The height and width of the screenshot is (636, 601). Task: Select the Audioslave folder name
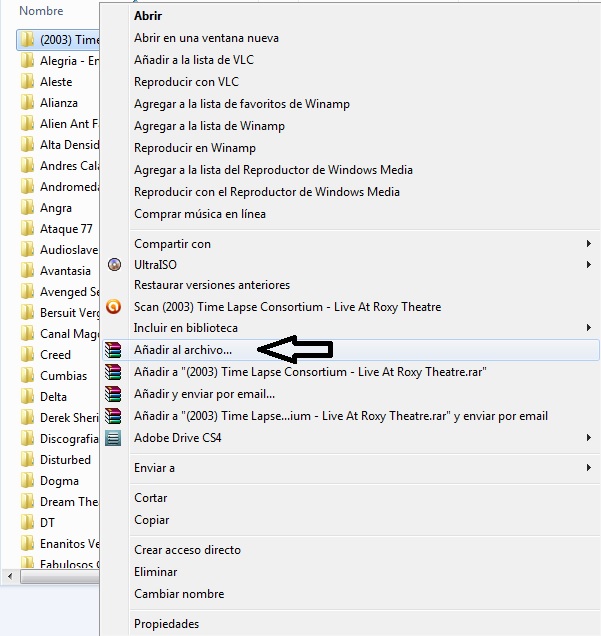tap(69, 250)
